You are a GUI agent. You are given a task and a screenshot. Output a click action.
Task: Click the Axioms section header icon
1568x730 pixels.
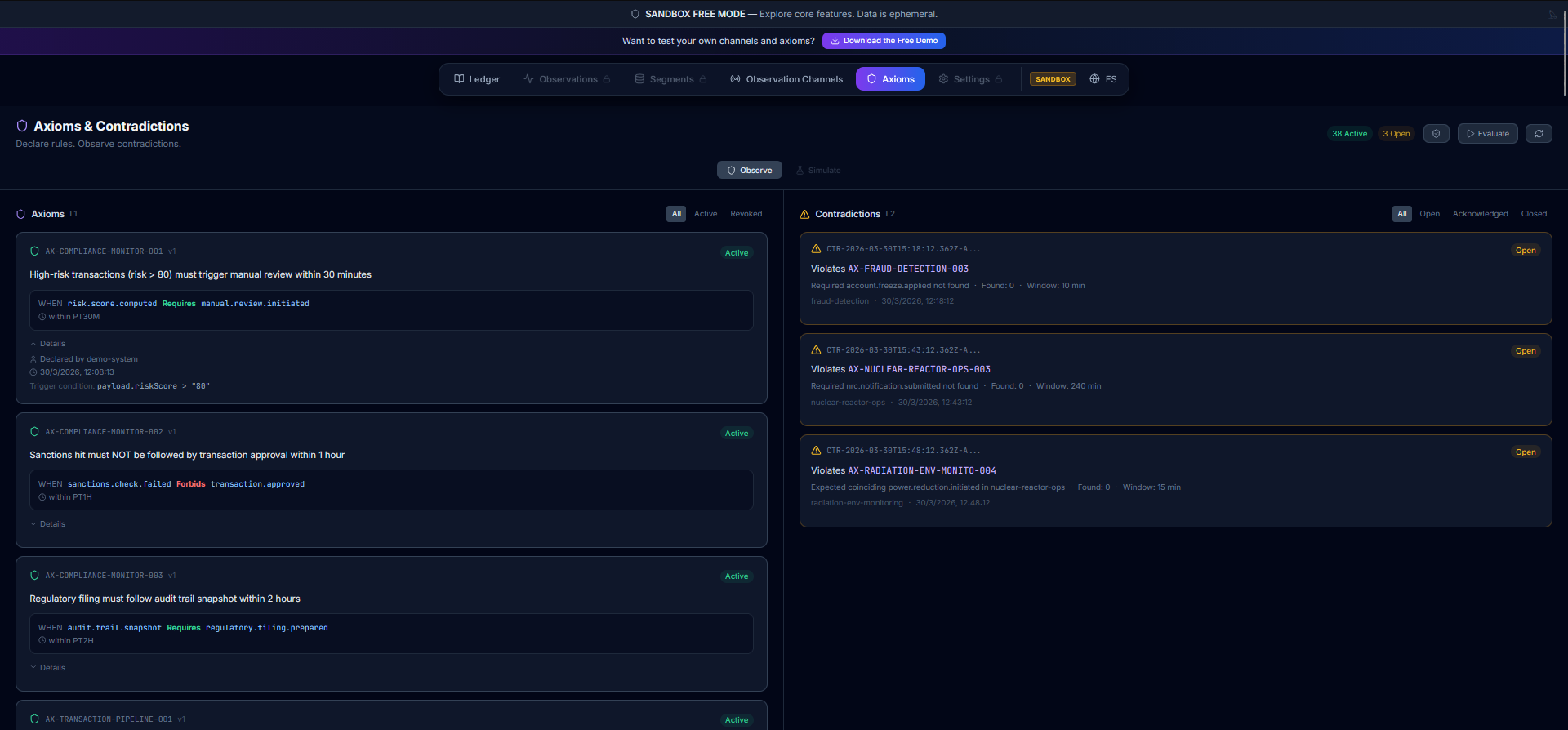point(21,214)
